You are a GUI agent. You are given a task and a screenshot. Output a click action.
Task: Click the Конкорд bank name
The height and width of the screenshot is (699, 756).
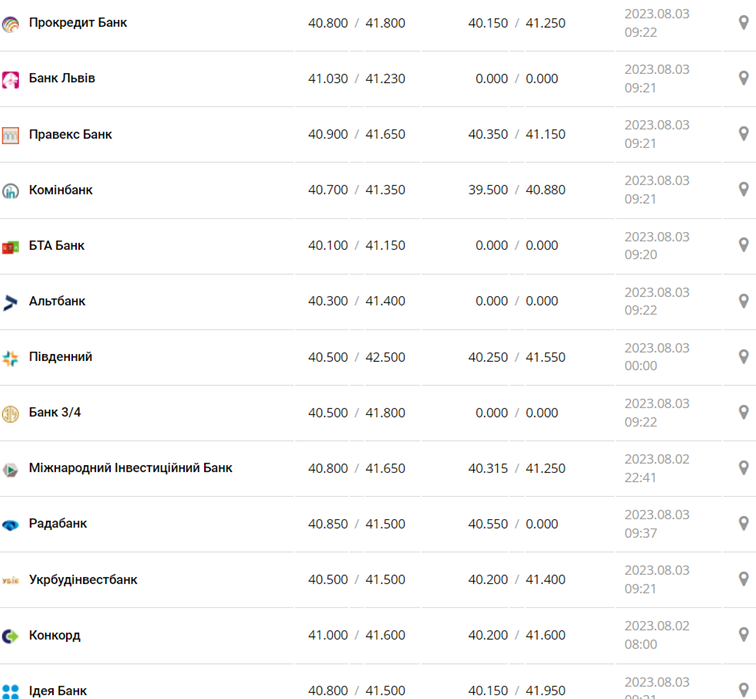point(55,635)
